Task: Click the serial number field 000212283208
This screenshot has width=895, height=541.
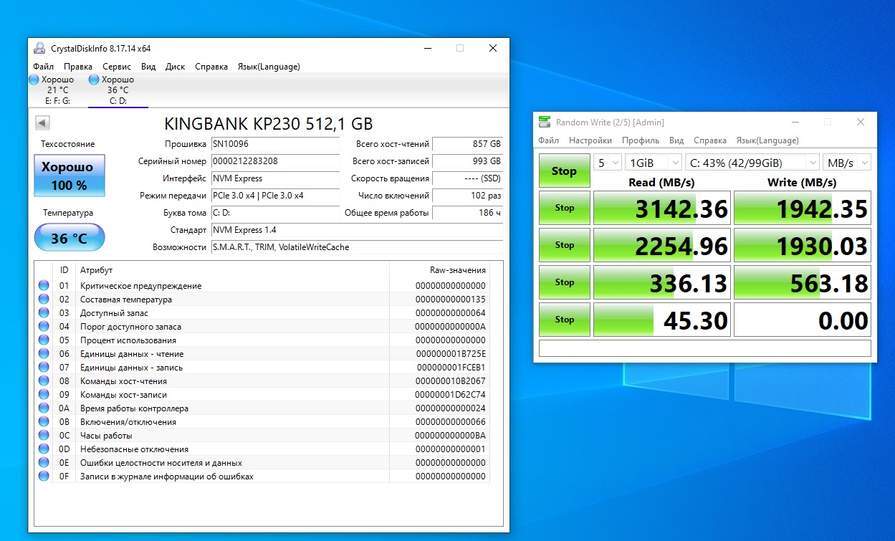Action: pyautogui.click(x=275, y=161)
